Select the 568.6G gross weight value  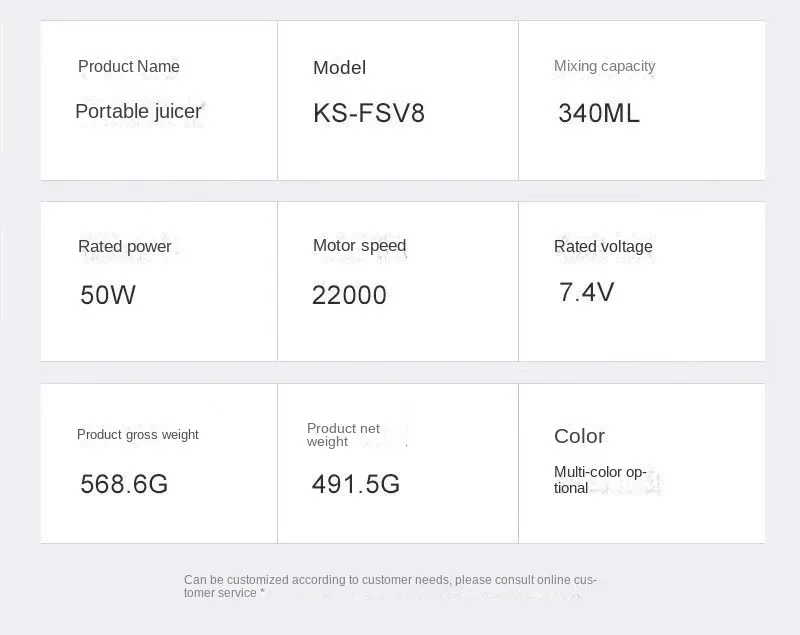[124, 484]
